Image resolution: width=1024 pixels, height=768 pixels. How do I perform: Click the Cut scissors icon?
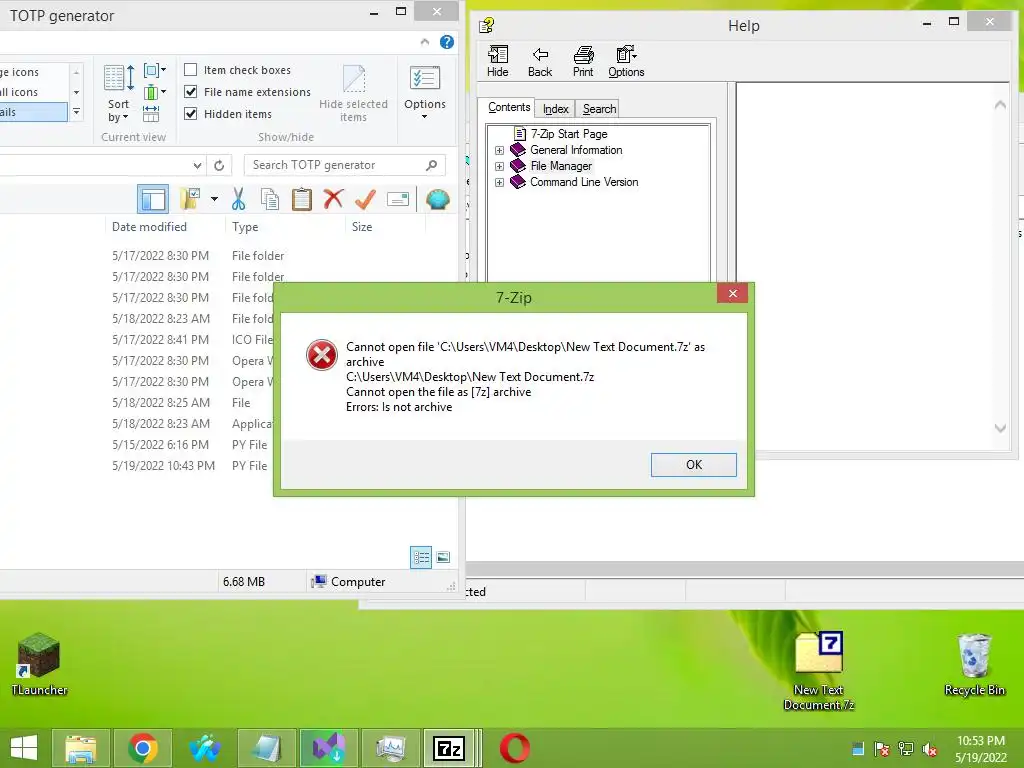pyautogui.click(x=238, y=199)
